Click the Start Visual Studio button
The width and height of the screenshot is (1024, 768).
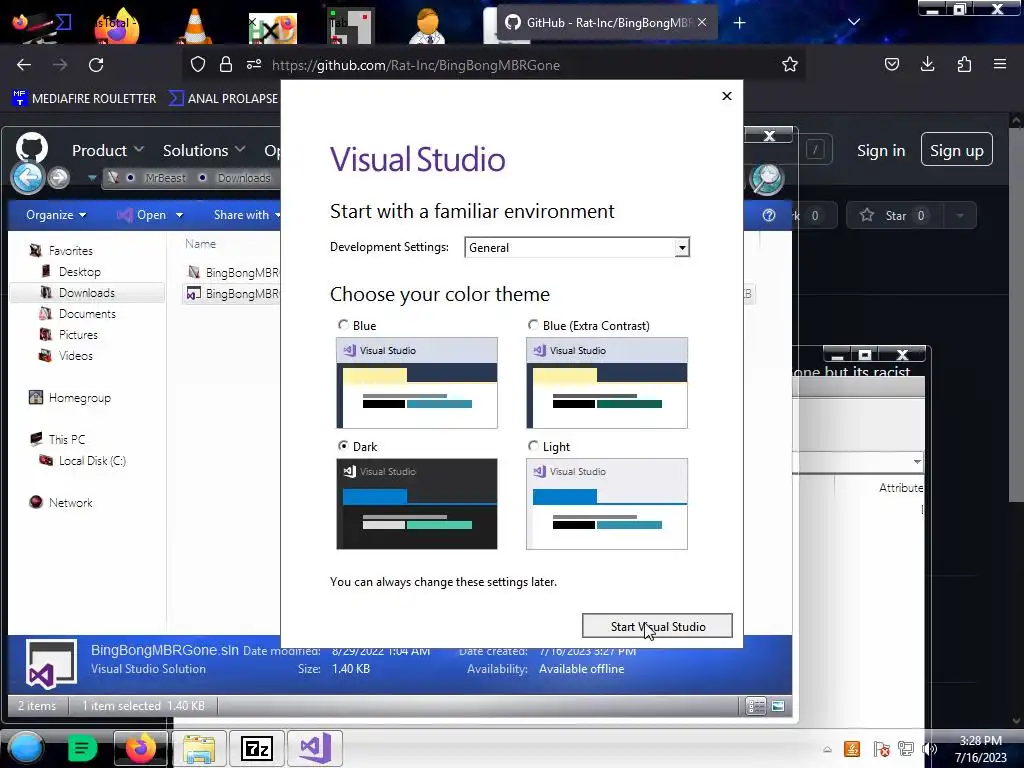point(657,626)
